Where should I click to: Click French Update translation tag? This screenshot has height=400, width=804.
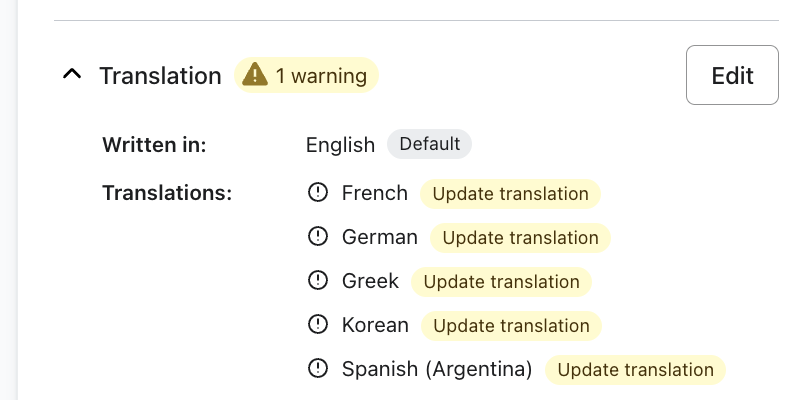tap(510, 194)
